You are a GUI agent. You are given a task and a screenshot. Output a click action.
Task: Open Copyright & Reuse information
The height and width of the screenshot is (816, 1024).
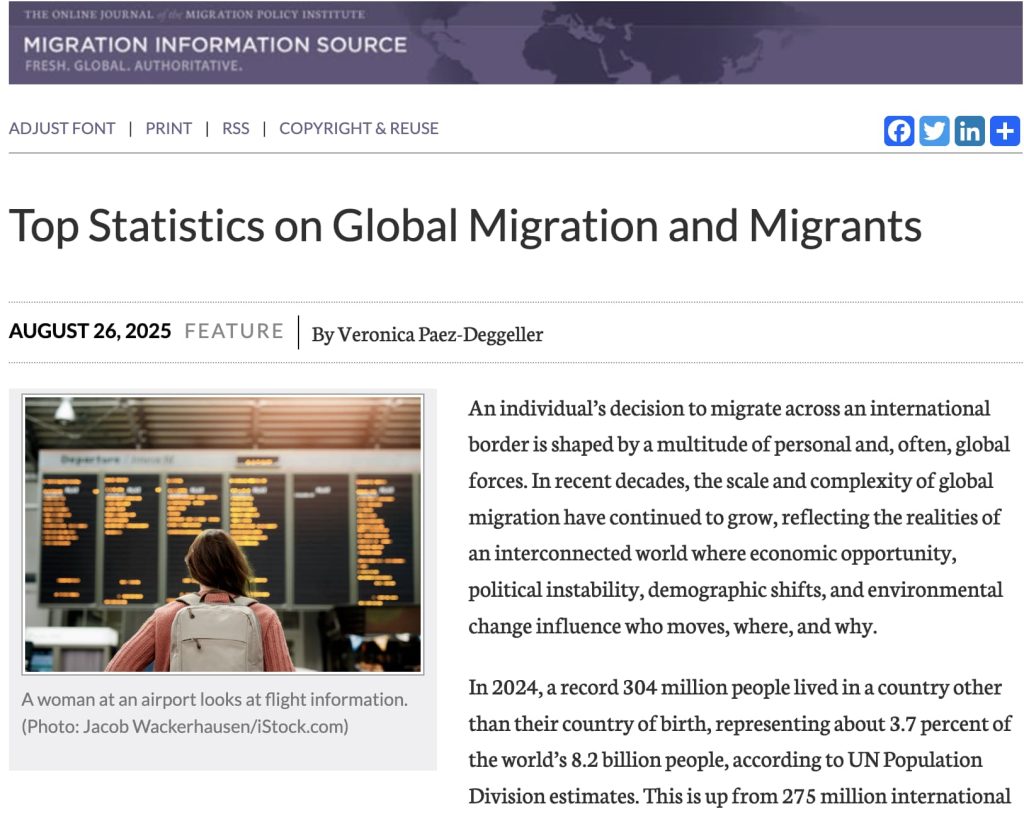358,128
